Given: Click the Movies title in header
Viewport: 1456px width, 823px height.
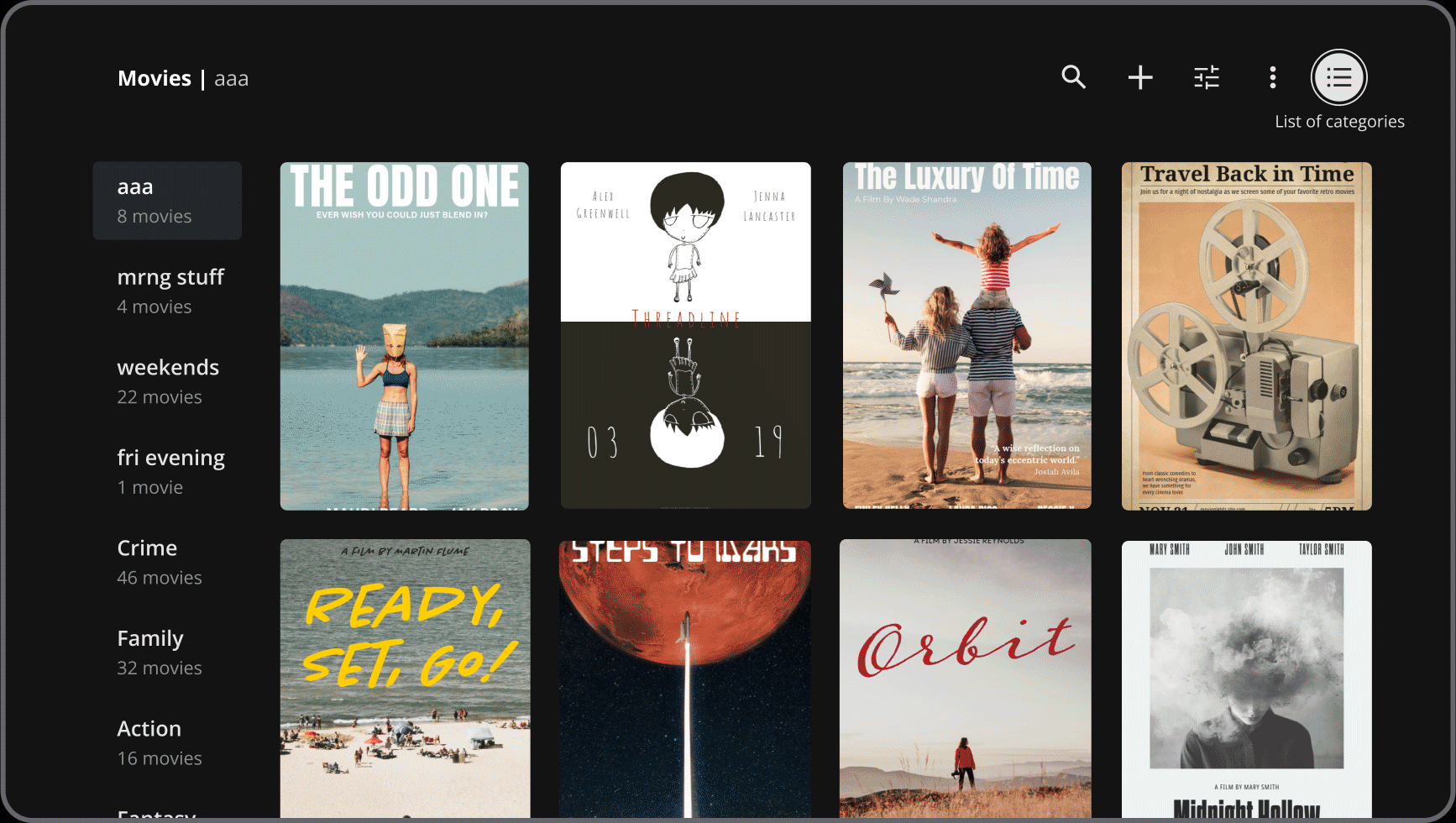Looking at the screenshot, I should (155, 78).
